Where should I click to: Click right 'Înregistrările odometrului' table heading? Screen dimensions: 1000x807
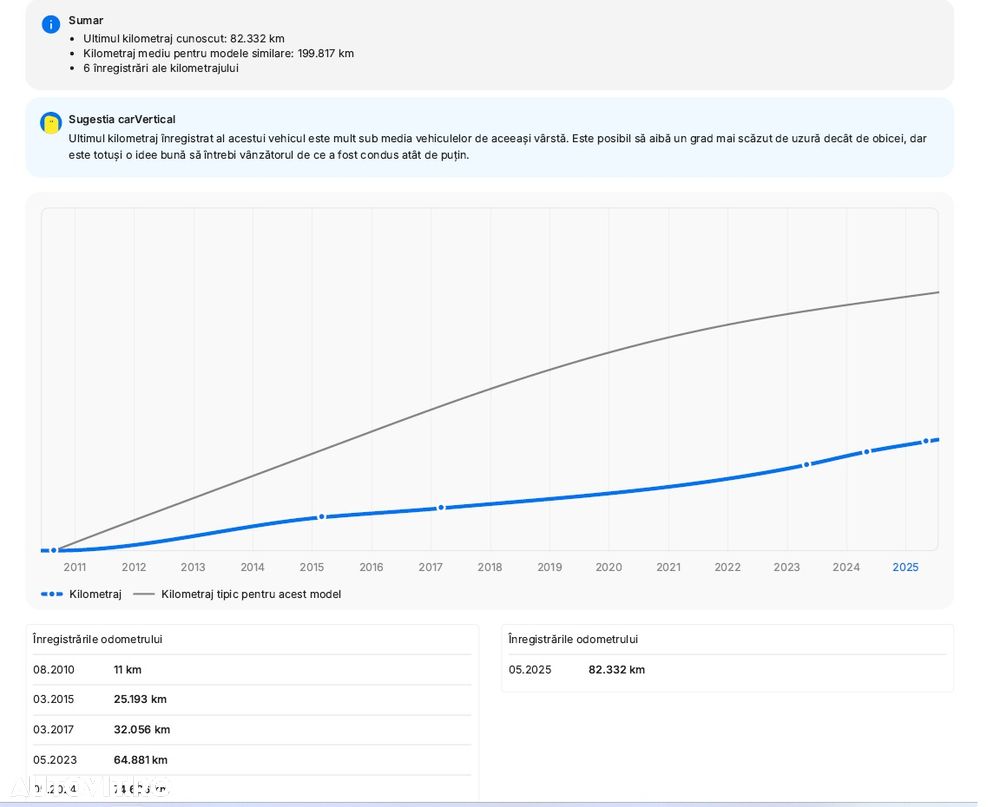[x=573, y=639]
